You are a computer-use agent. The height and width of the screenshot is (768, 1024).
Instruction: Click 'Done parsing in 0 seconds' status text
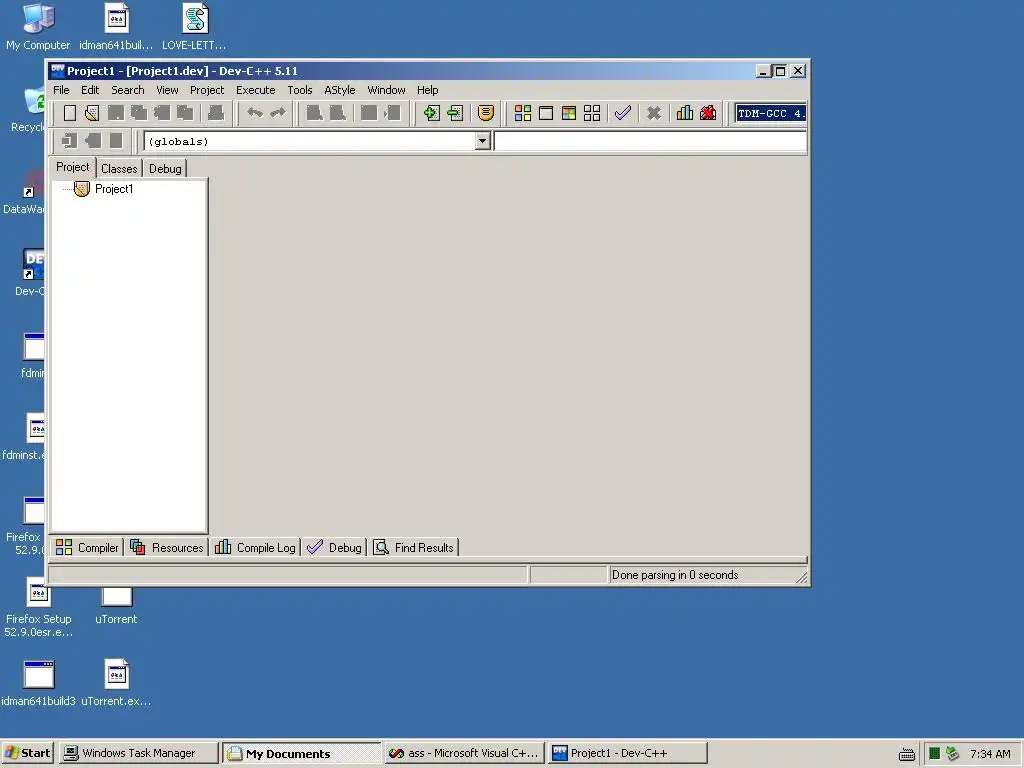tap(675, 575)
